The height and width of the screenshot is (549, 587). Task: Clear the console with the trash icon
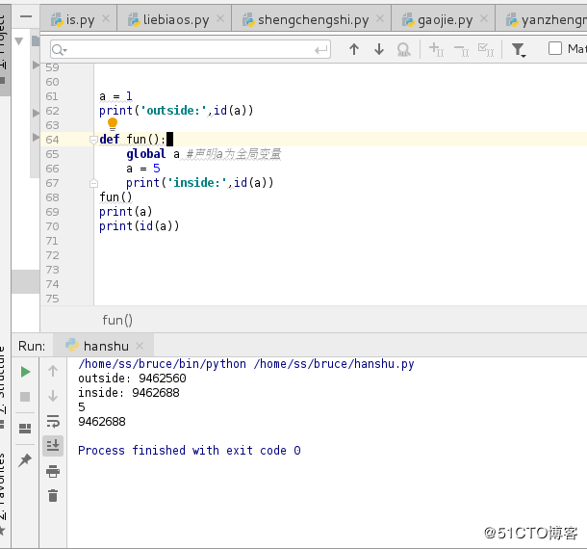(53, 495)
